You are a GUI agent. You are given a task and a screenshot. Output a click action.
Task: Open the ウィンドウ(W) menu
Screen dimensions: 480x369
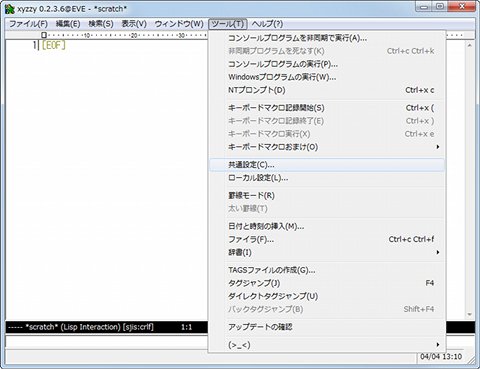(179, 24)
